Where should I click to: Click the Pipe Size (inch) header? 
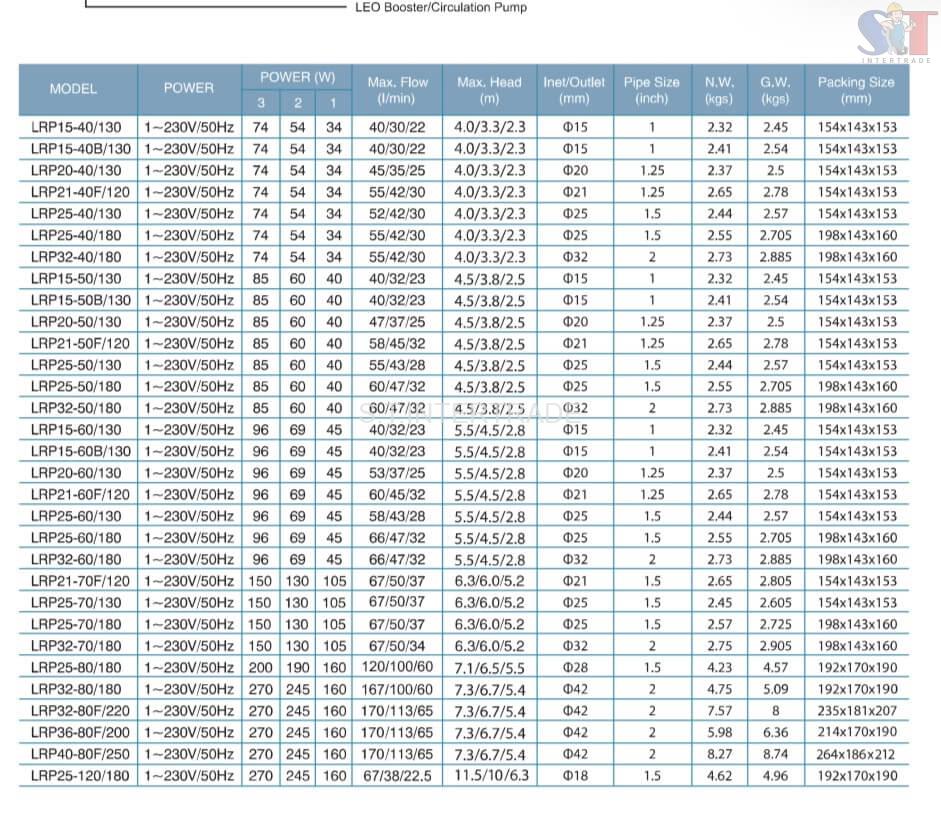point(651,90)
